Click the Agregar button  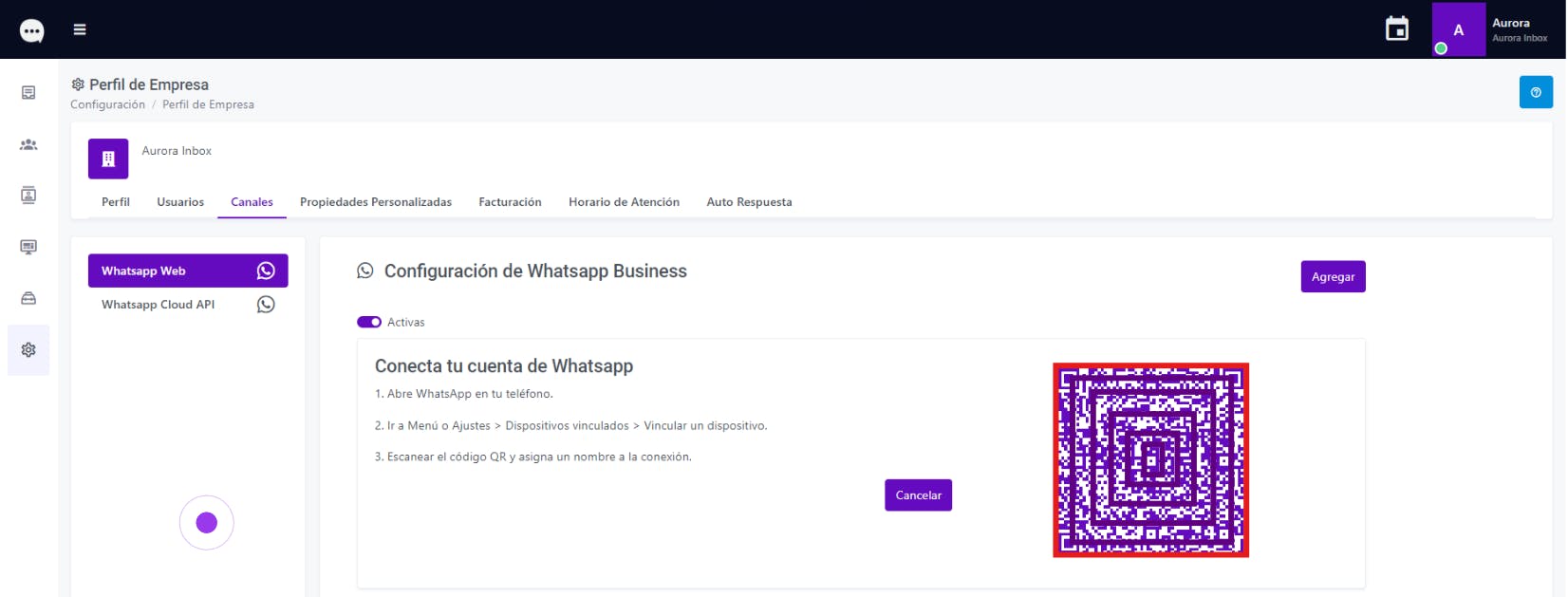[x=1333, y=277]
